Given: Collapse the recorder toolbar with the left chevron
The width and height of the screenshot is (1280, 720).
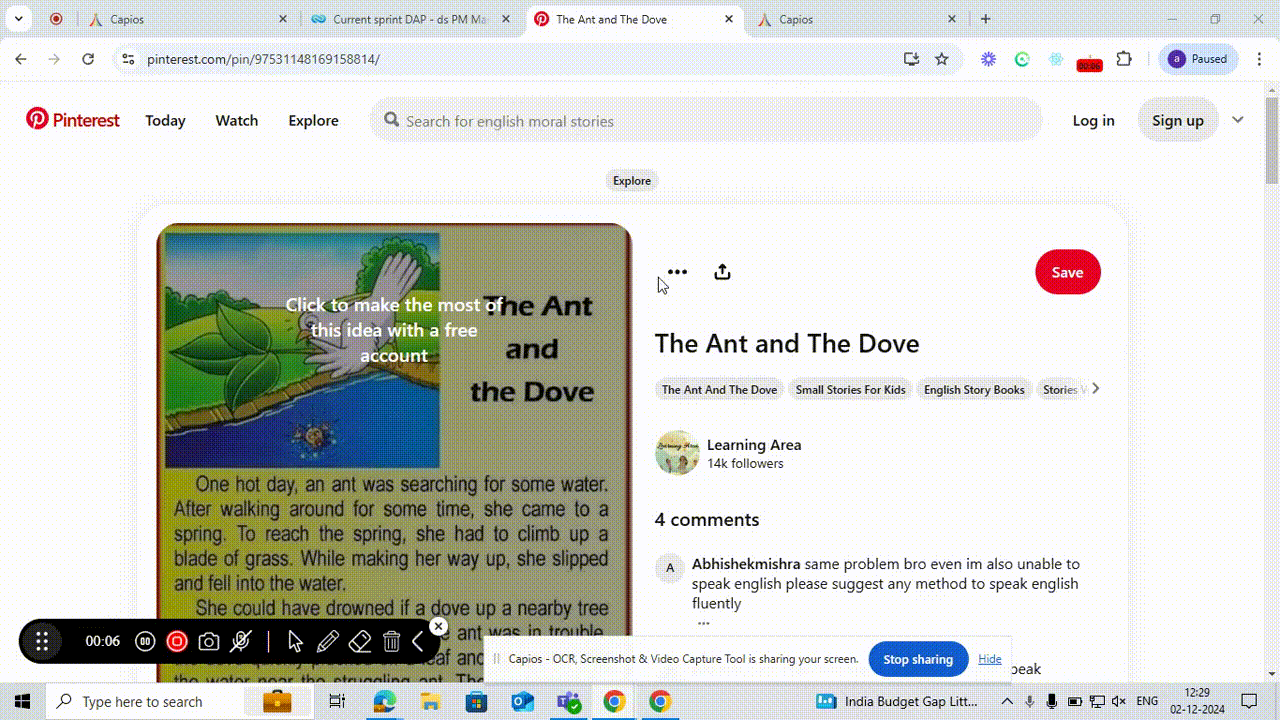Looking at the screenshot, I should pyautogui.click(x=418, y=641).
